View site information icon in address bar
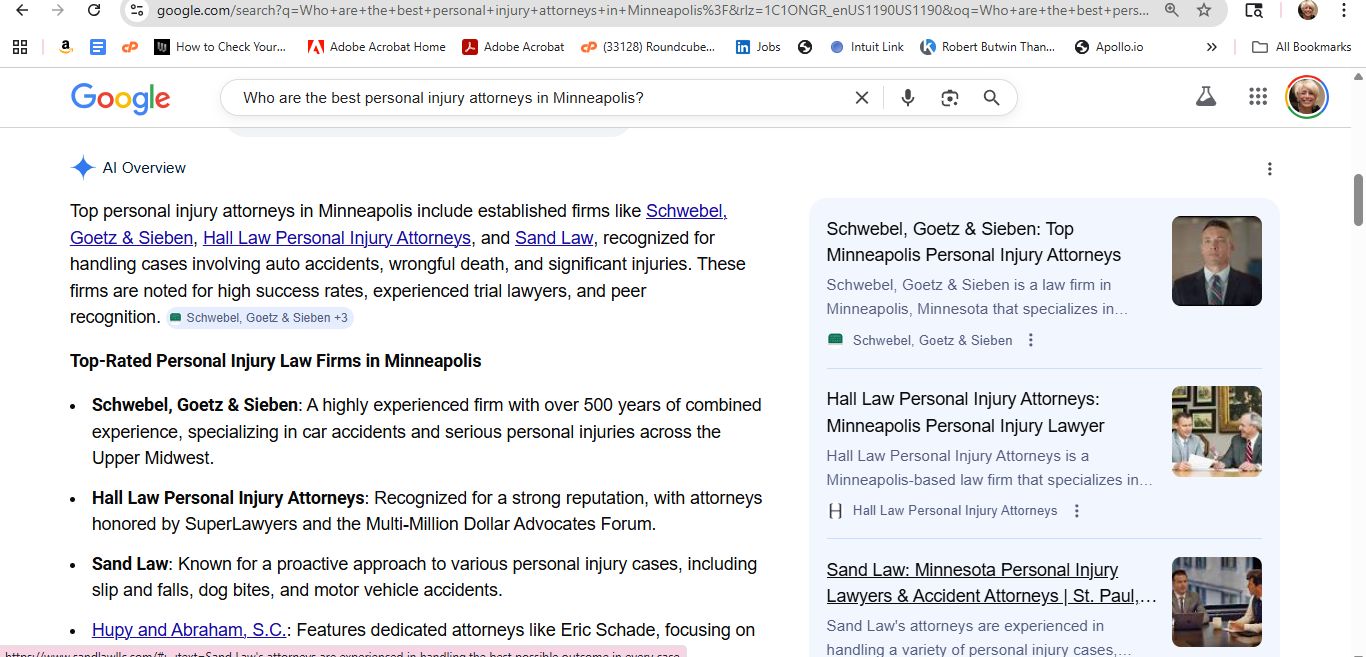Screen dimensions: 1366x657 click(x=137, y=10)
